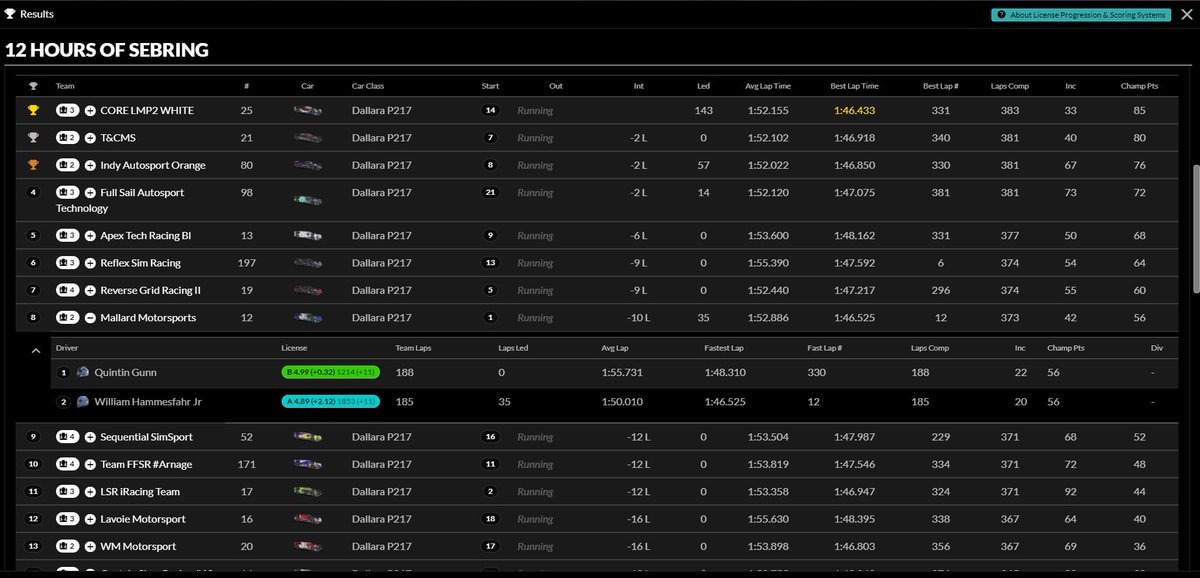The width and height of the screenshot is (1200, 578).
Task: Click Indy Autosport Orange team size badge
Action: [67, 165]
